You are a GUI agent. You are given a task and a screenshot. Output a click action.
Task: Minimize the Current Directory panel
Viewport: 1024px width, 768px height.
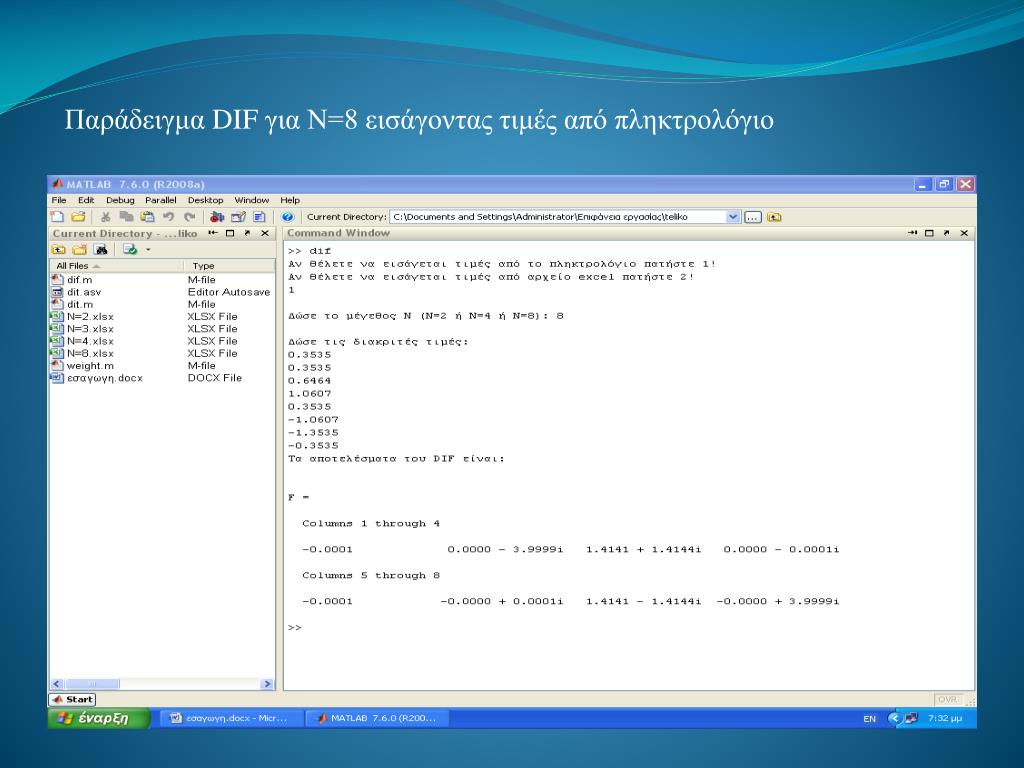[212, 233]
